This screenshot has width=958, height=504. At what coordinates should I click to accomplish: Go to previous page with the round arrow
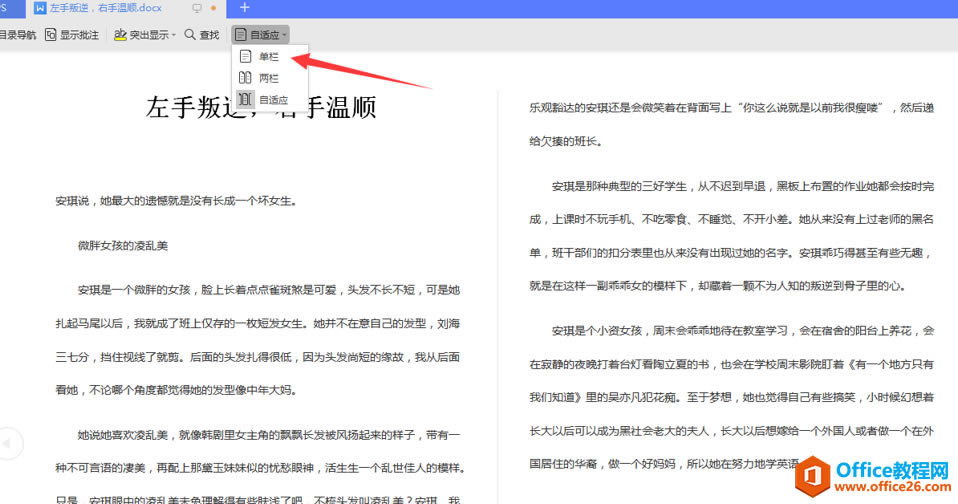7,443
